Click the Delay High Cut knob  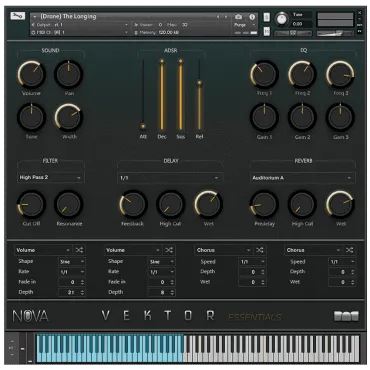coord(170,204)
